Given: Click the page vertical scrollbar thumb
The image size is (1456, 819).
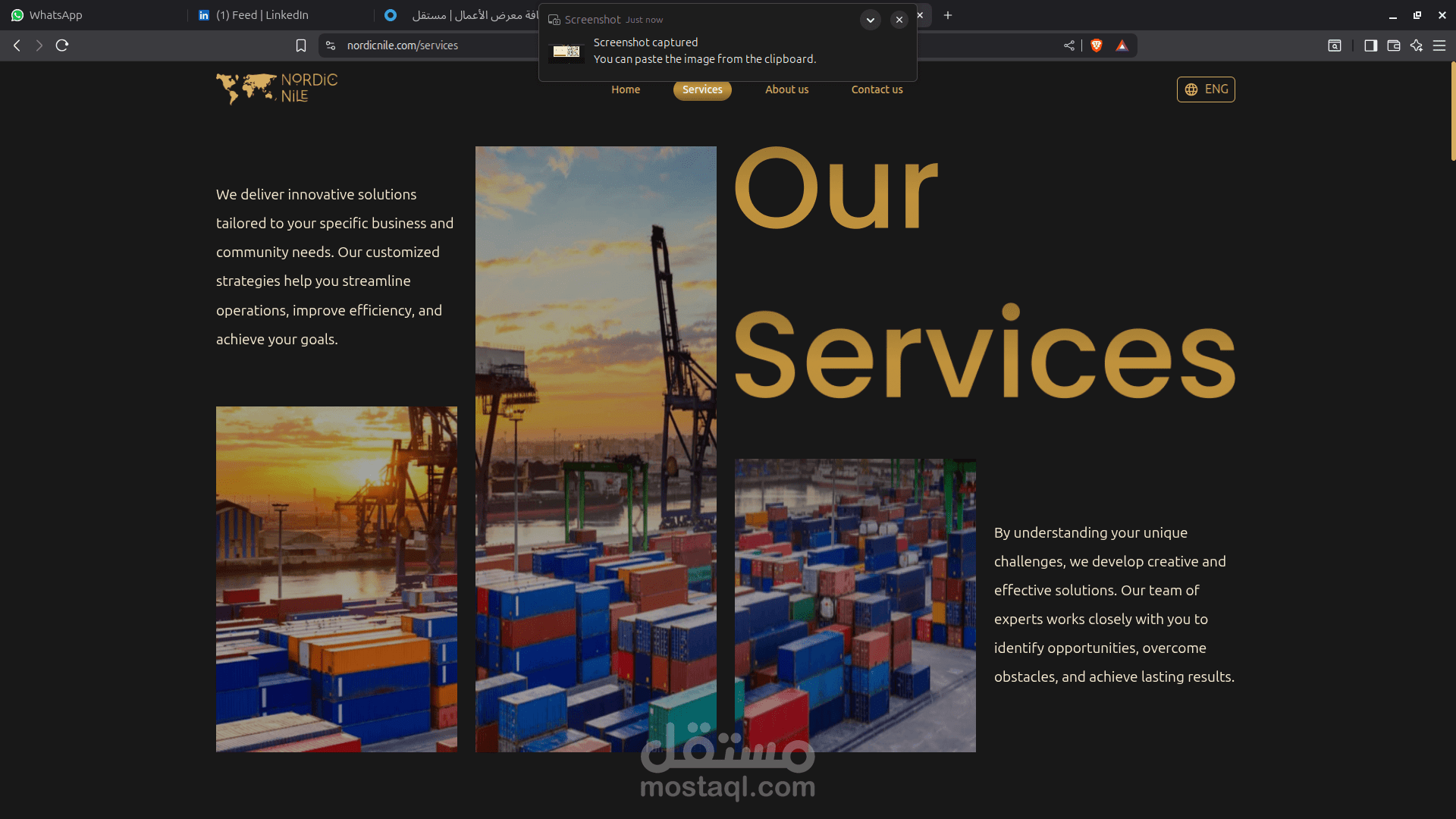Looking at the screenshot, I should 1452,111.
